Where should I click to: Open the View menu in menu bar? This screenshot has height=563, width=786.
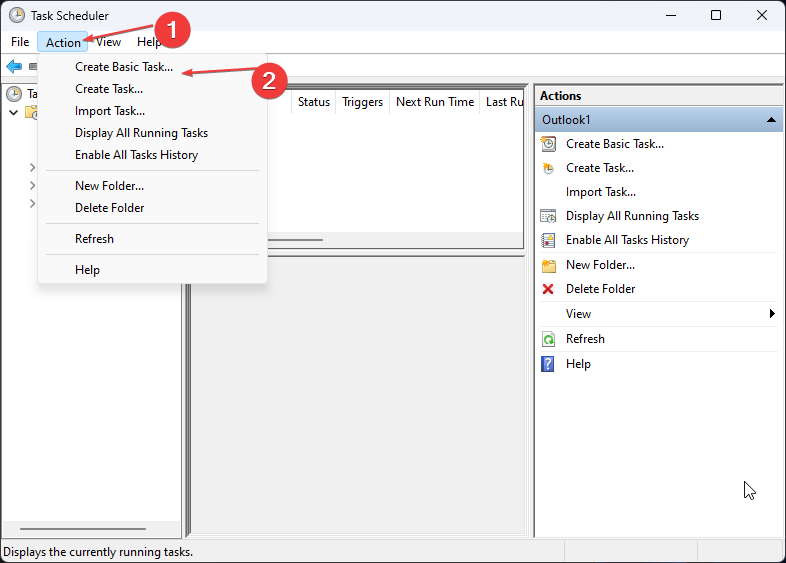(x=109, y=42)
